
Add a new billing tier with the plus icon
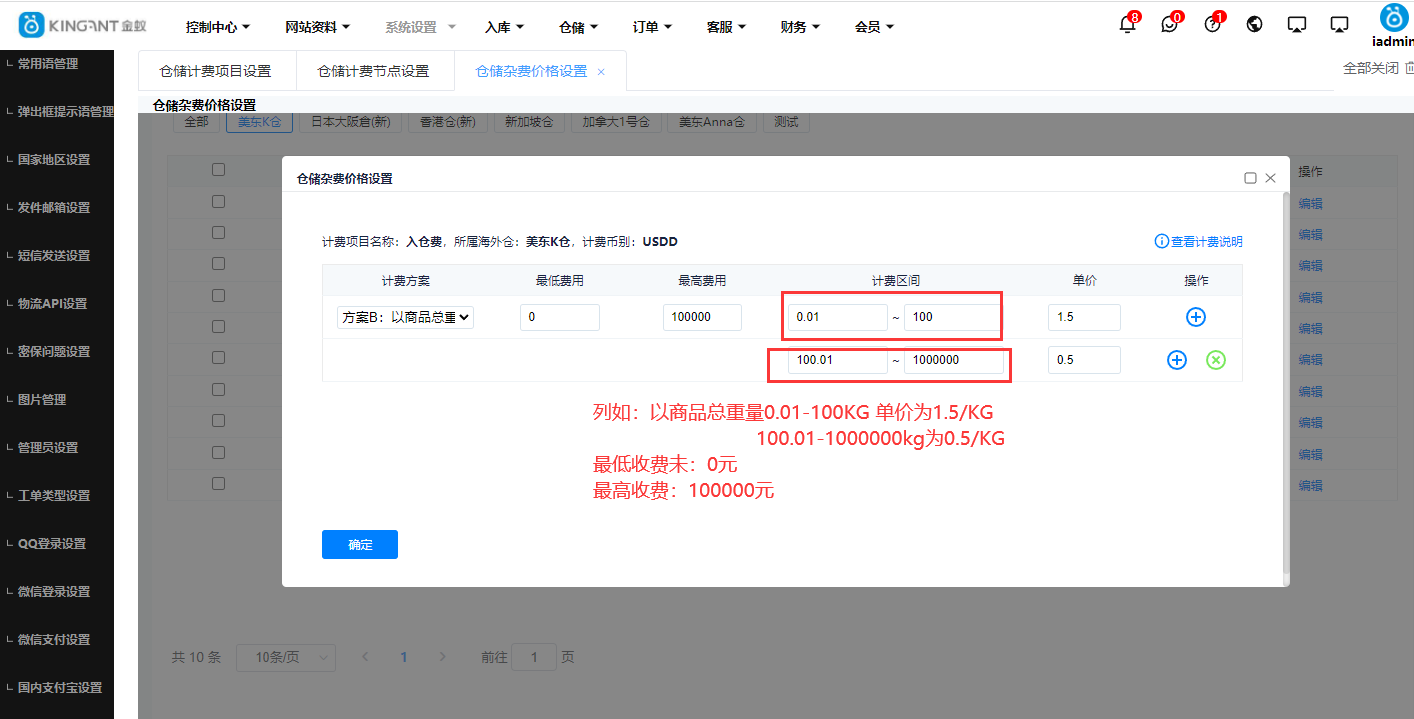(1196, 317)
